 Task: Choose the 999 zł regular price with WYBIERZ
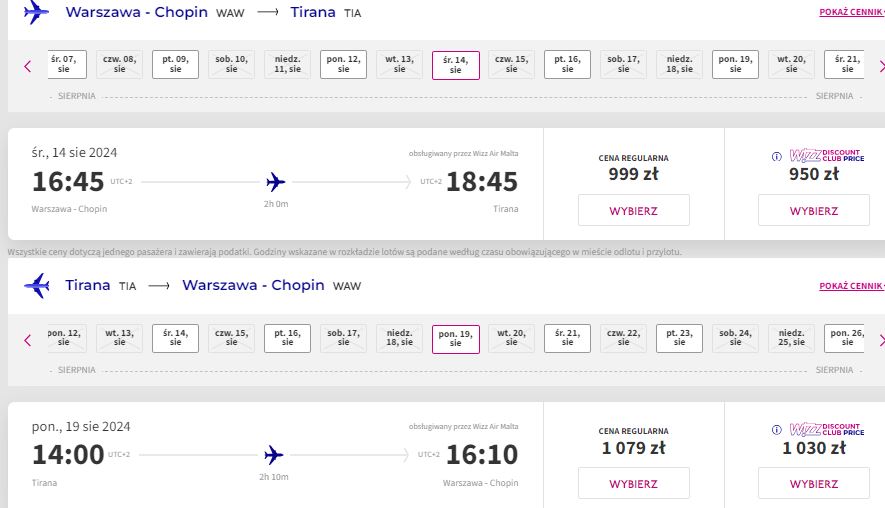(x=633, y=211)
